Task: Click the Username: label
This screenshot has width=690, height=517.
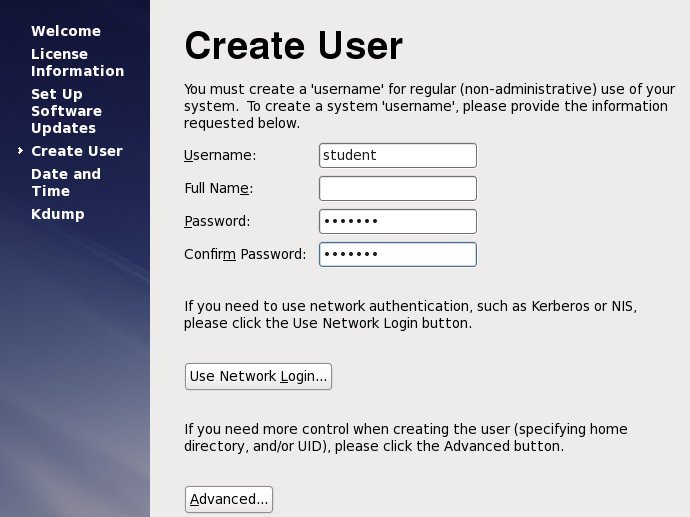Action: [x=220, y=155]
